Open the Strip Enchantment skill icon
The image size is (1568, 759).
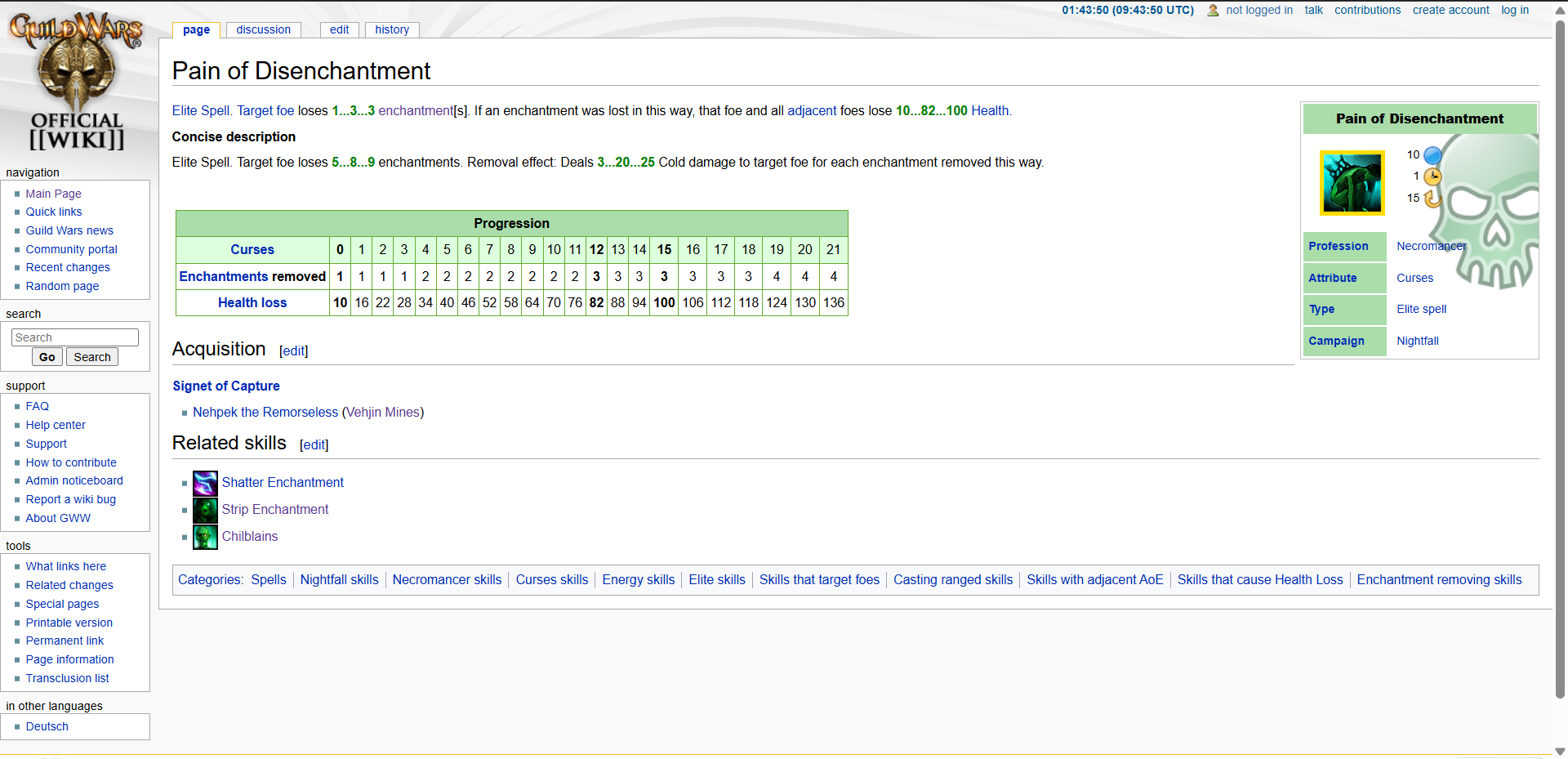pyautogui.click(x=205, y=510)
